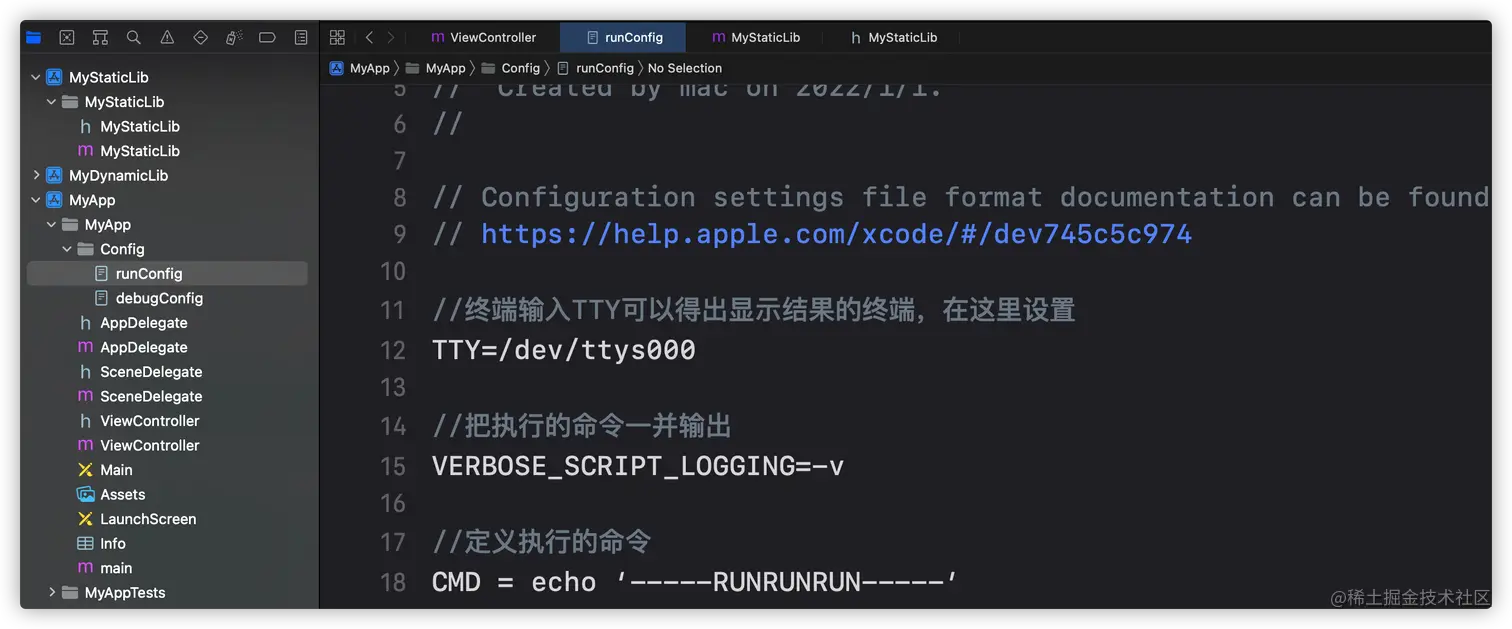
Task: Switch to the MyStaticLib implementation tab
Action: point(755,37)
